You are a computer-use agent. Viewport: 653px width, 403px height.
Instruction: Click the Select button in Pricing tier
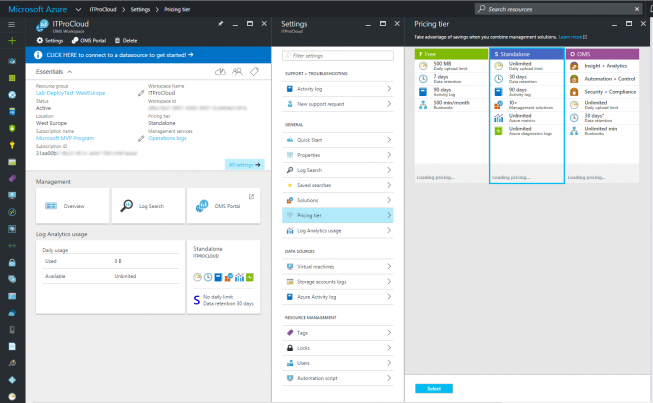[434, 388]
